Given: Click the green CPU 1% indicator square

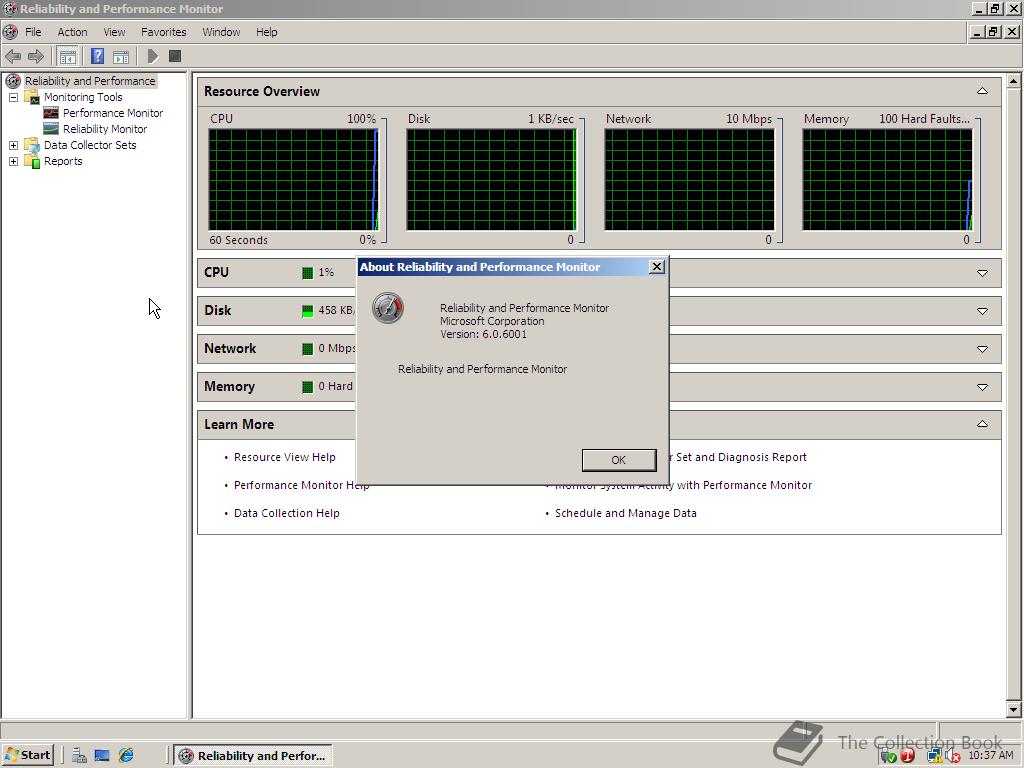Looking at the screenshot, I should (308, 273).
